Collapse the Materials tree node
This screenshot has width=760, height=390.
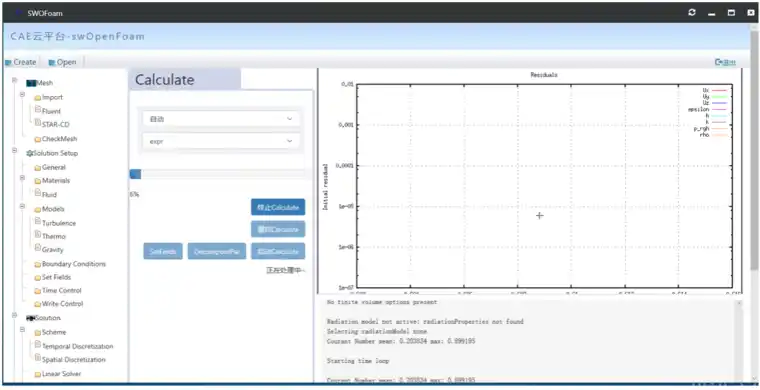(x=22, y=178)
